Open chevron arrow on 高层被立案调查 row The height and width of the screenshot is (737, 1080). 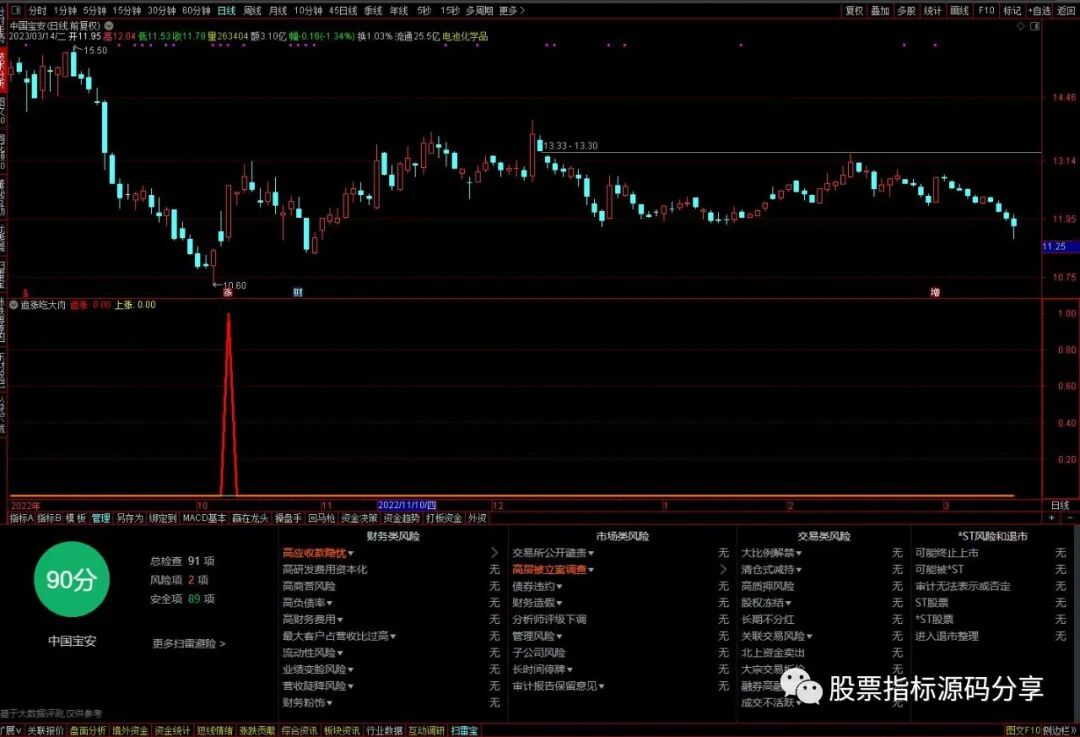[x=723, y=570]
